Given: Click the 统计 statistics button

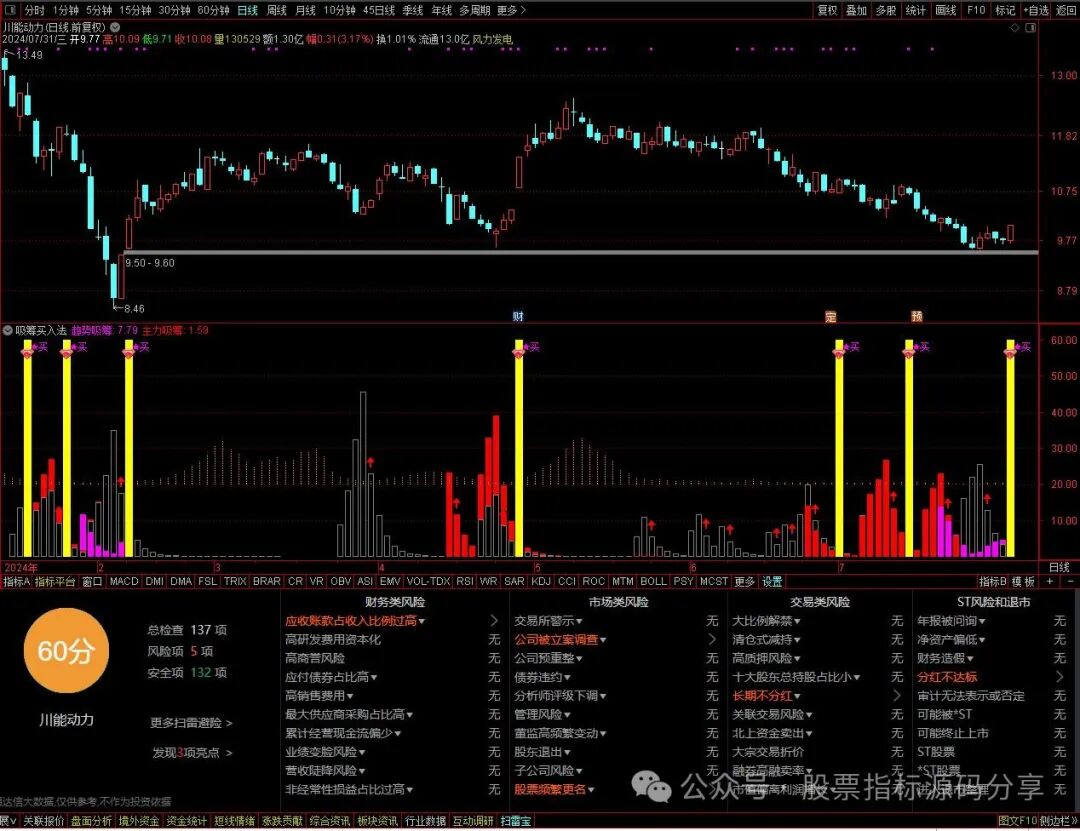Looking at the screenshot, I should [x=915, y=10].
